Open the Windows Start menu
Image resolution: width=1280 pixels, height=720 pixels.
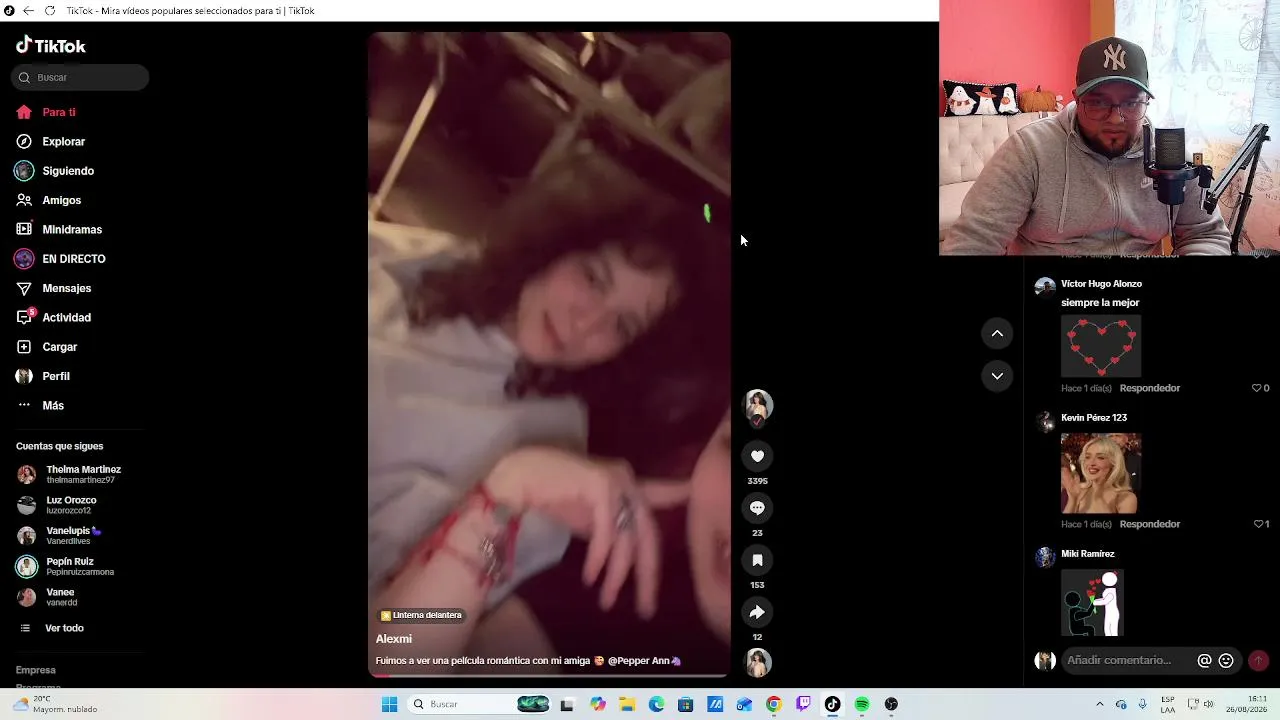[389, 704]
